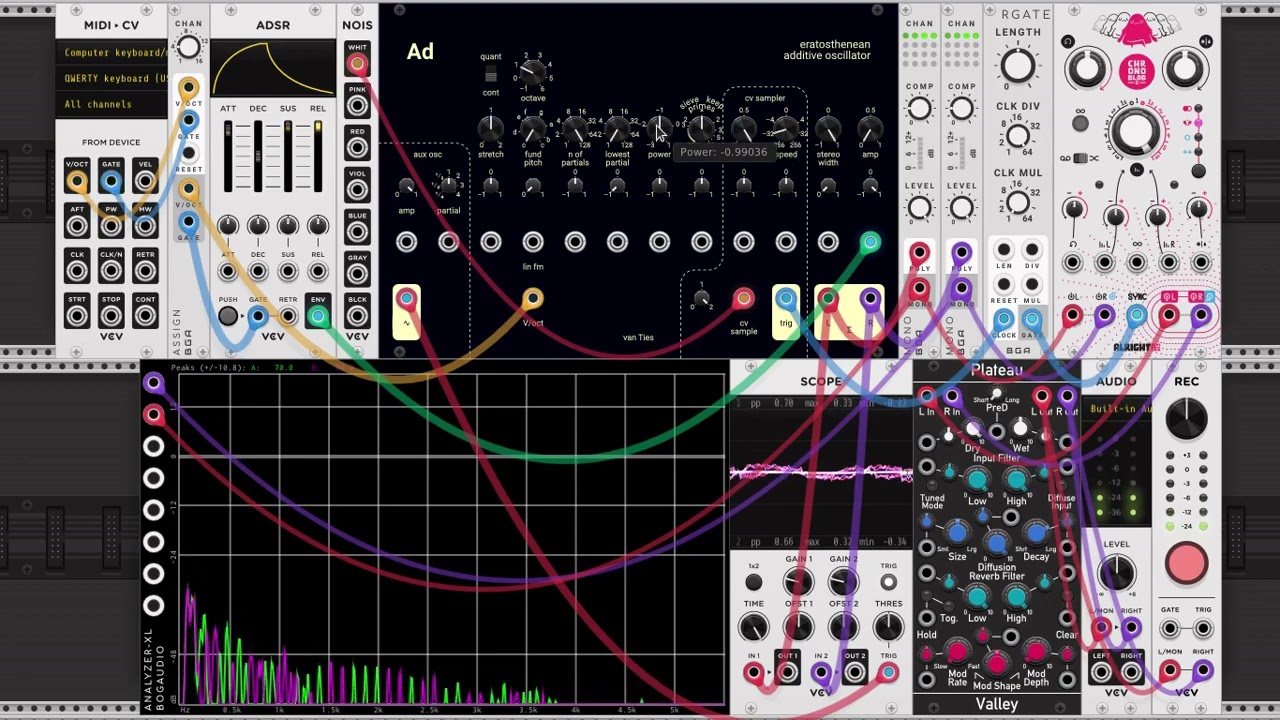
Task: Click the oscillator trig input jack
Action: click(786, 298)
